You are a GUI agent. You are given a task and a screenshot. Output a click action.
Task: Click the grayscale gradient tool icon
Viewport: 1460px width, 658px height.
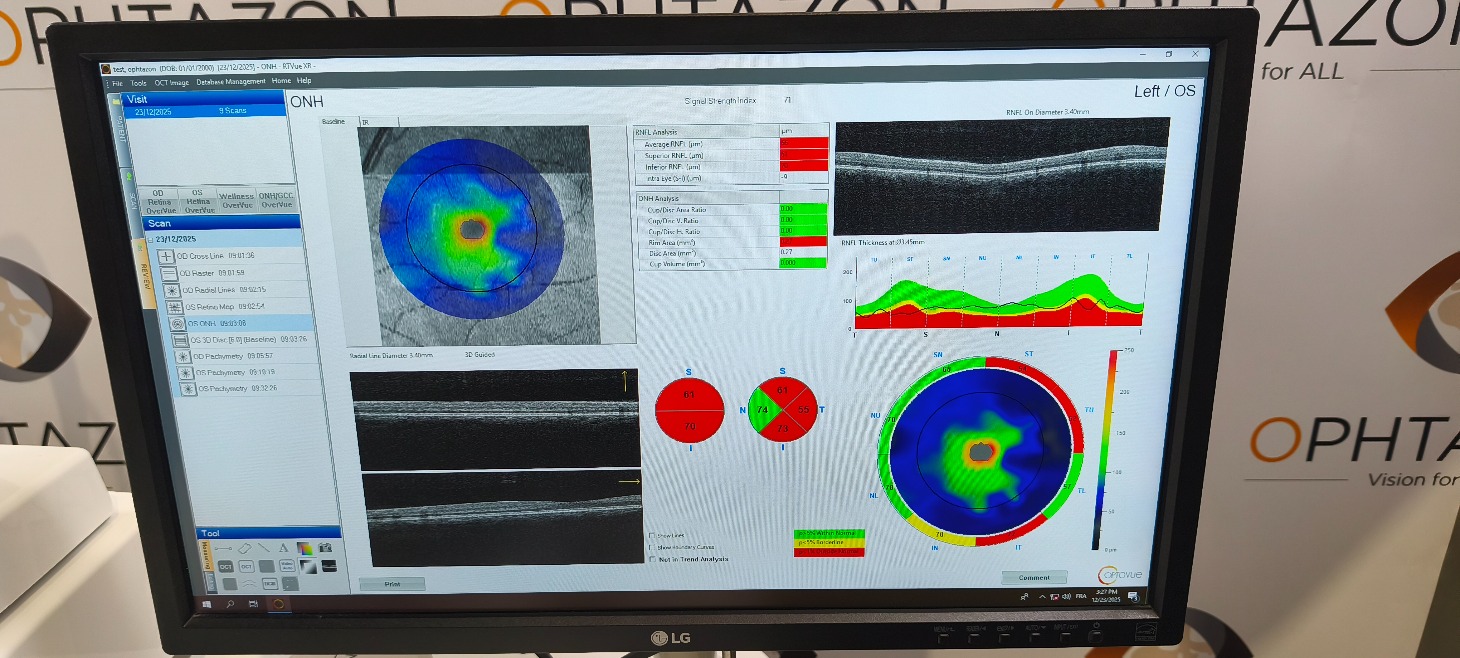click(x=307, y=566)
